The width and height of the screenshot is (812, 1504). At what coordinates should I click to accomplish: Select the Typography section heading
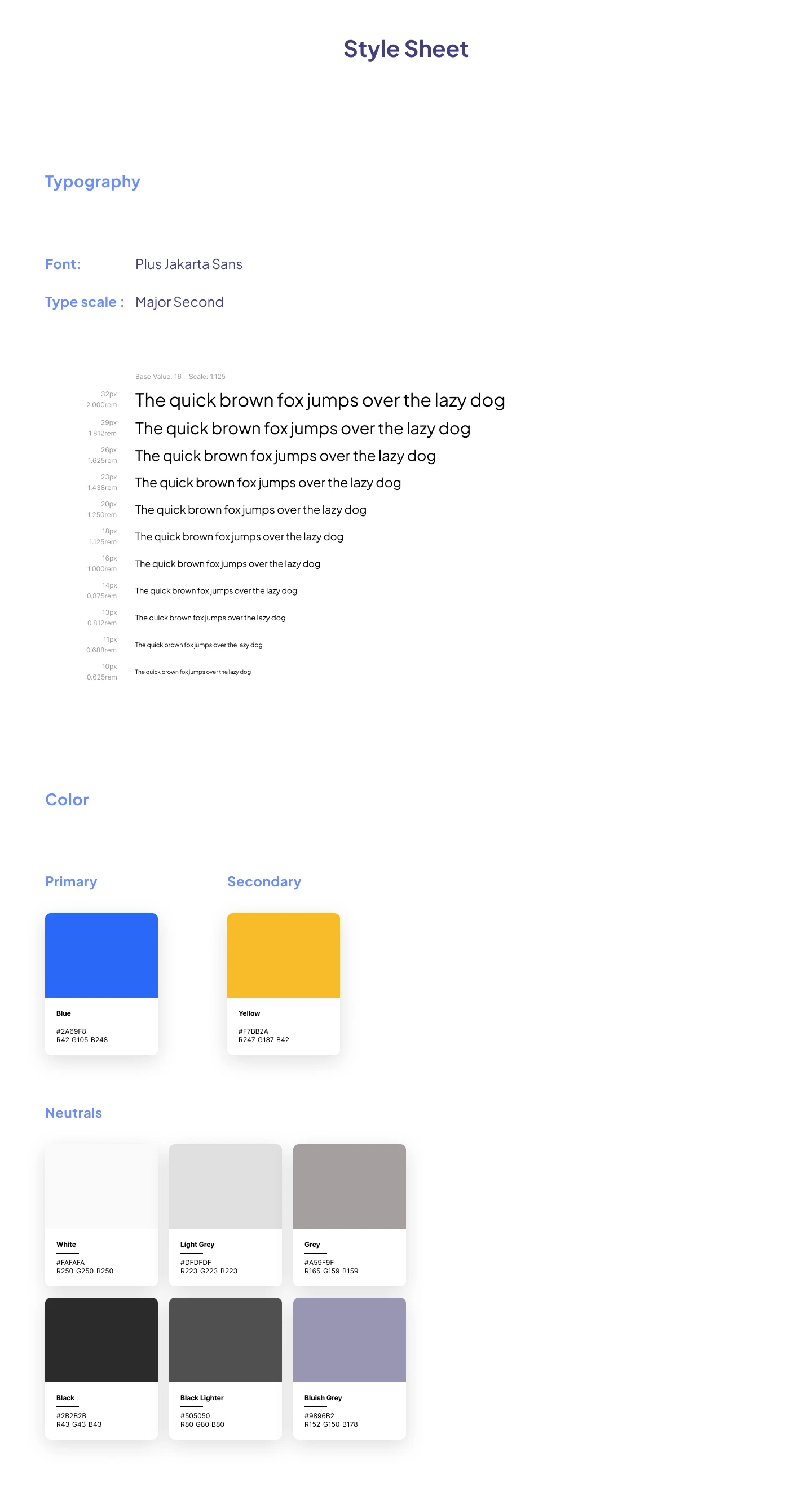tap(92, 182)
